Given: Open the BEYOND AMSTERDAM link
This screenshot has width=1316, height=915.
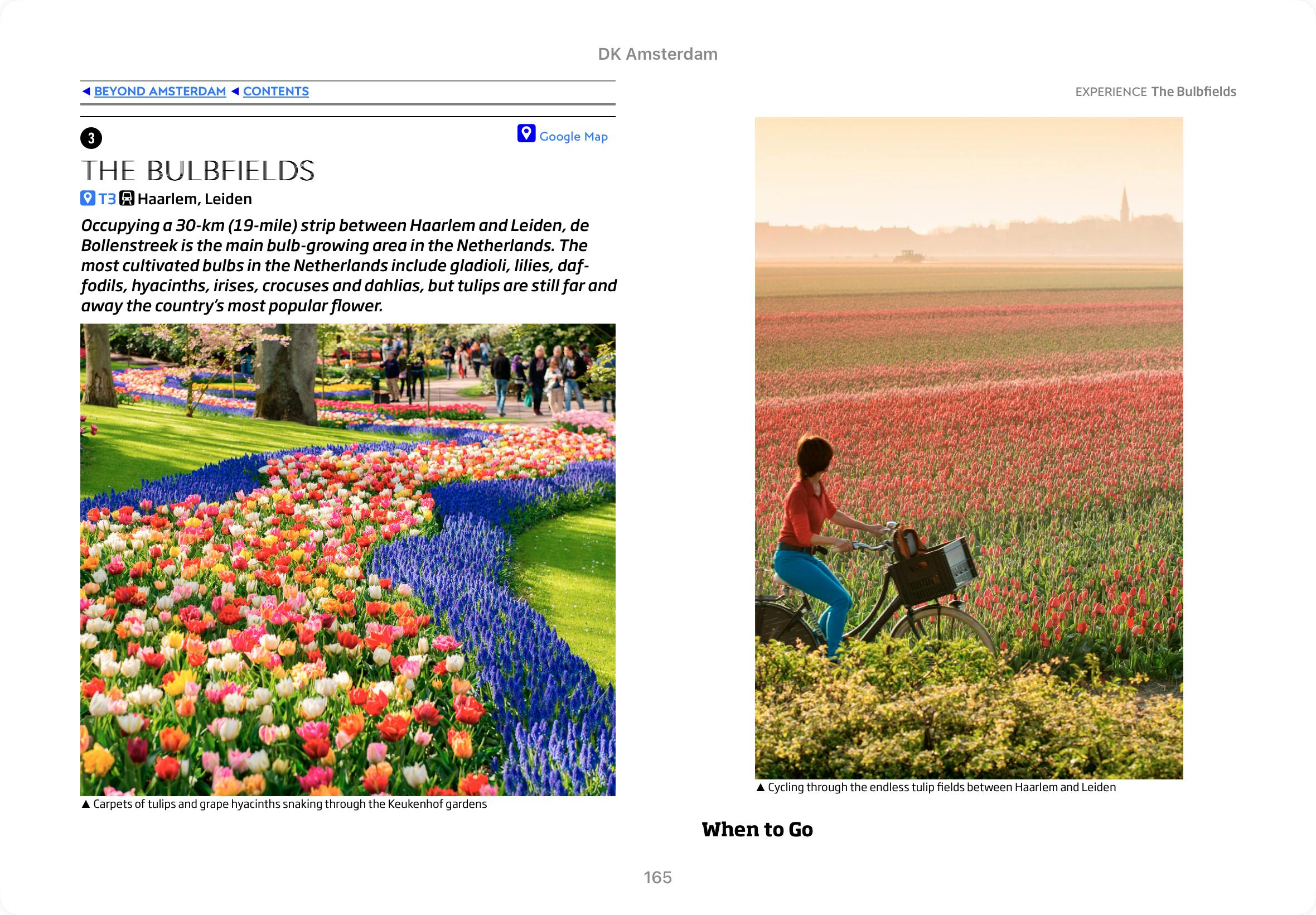Looking at the screenshot, I should pos(160,91).
